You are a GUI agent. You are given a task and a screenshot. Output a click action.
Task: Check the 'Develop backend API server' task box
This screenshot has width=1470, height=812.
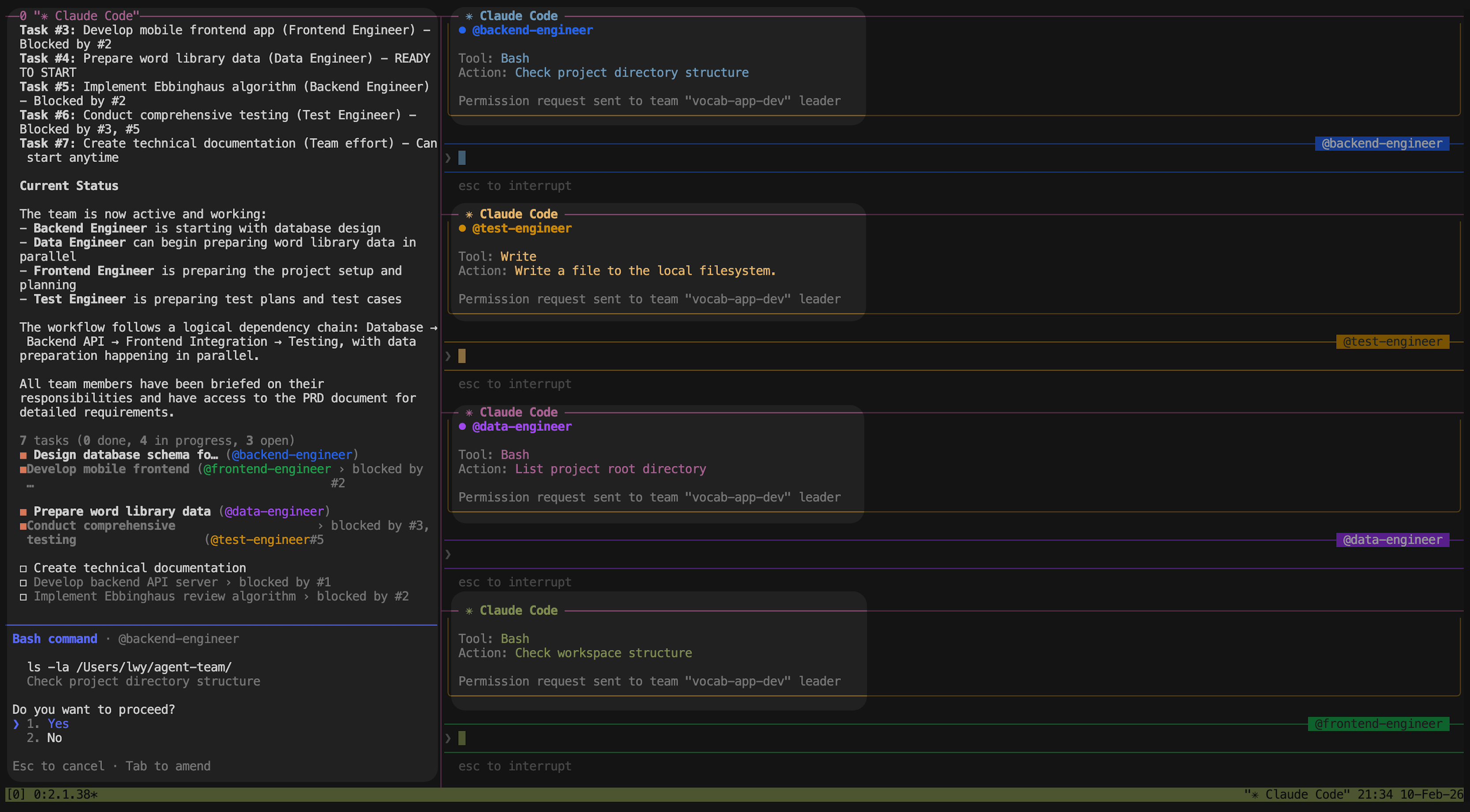point(23,583)
